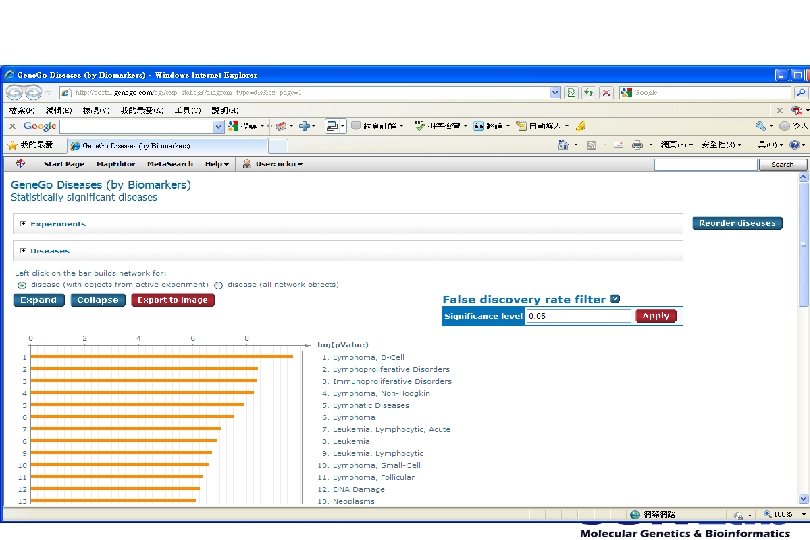Switch to the GeneGo Diseases browser tab
810x540 pixels.
(168, 146)
